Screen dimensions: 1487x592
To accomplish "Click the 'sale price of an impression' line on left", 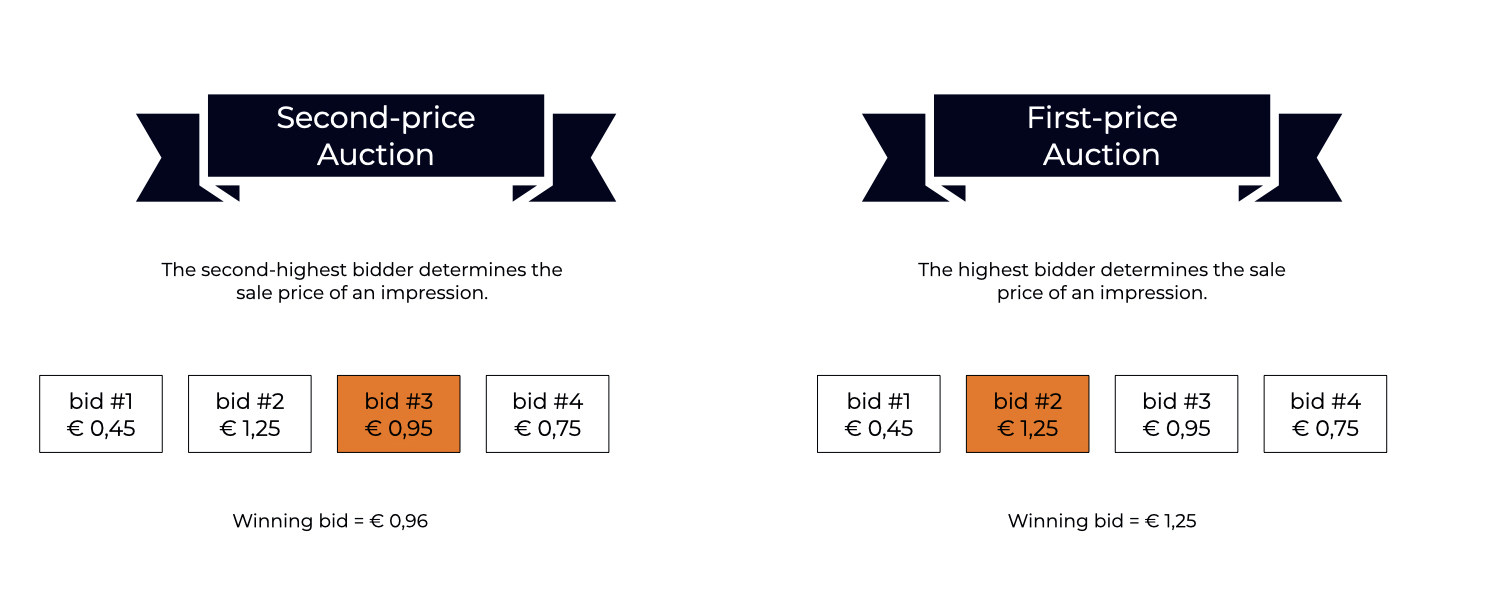I will 362,294.
